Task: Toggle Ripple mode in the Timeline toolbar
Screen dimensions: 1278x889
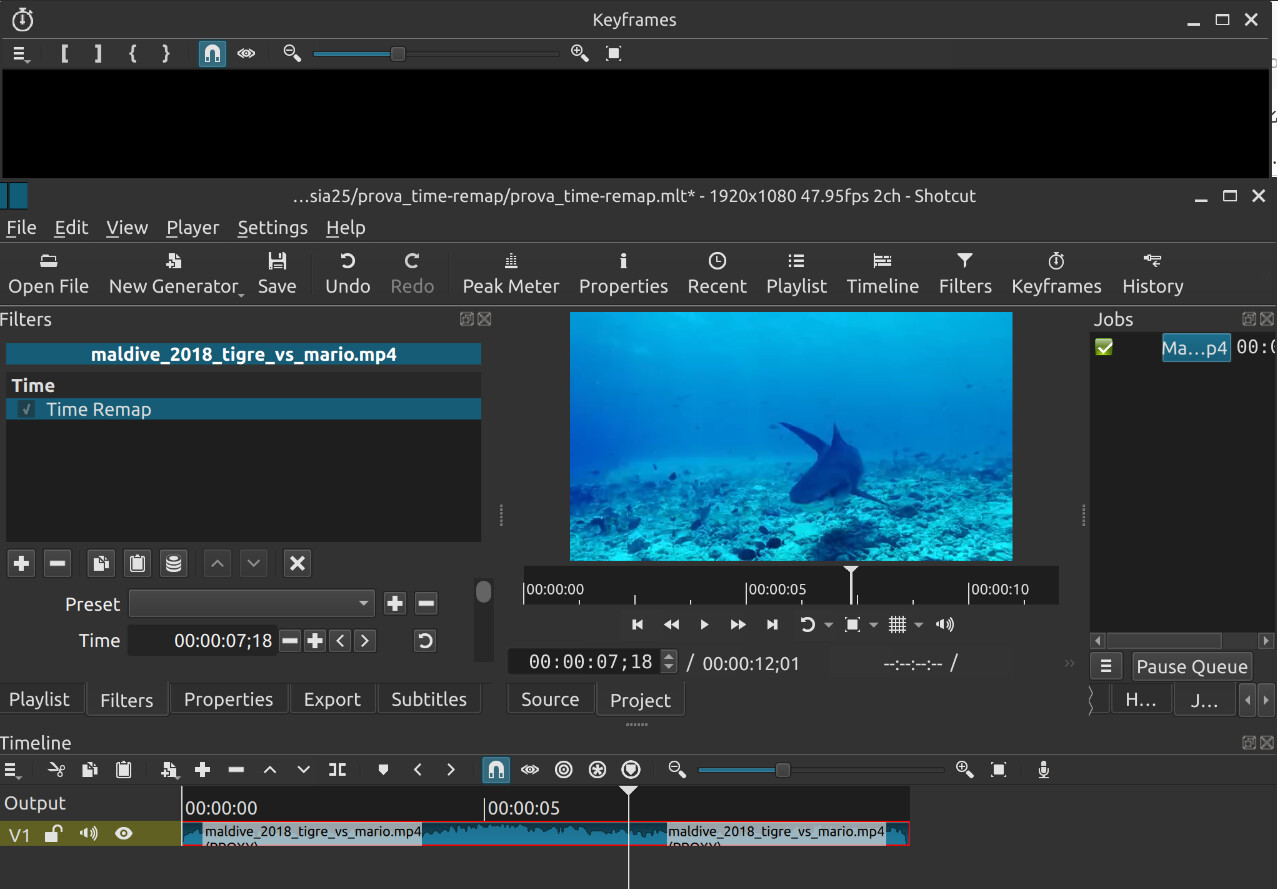Action: click(x=564, y=769)
